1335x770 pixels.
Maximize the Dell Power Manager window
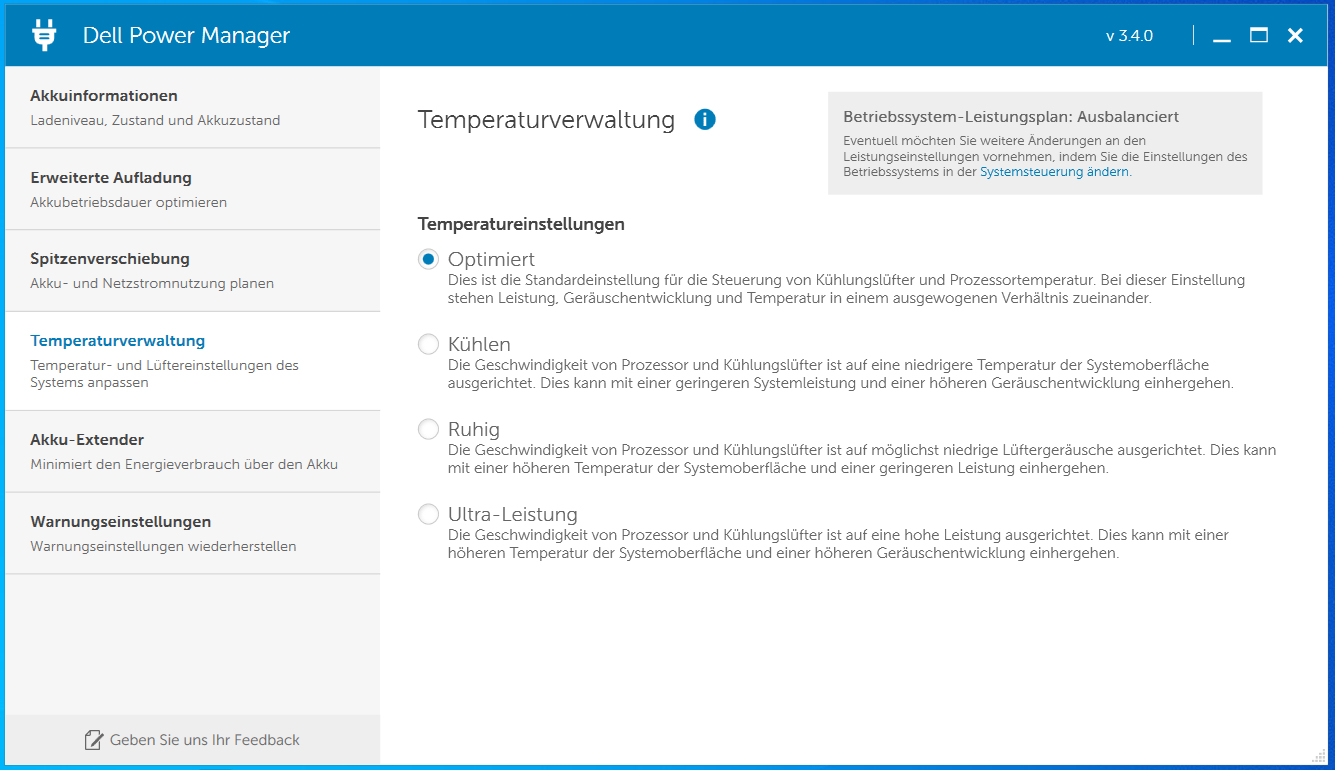(1259, 36)
